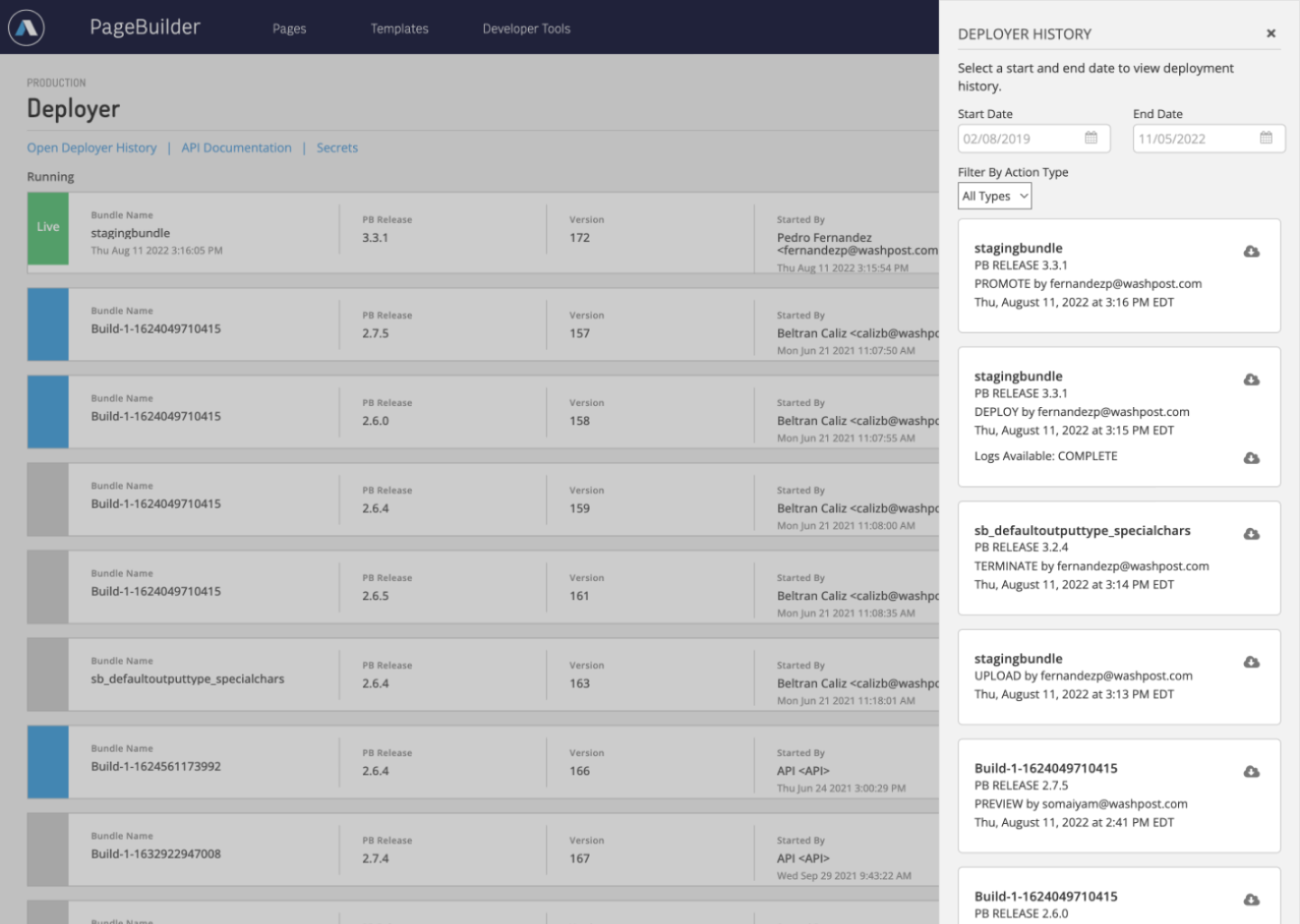Open the Developer Tools menu
1300x924 pixels.
[x=526, y=29]
